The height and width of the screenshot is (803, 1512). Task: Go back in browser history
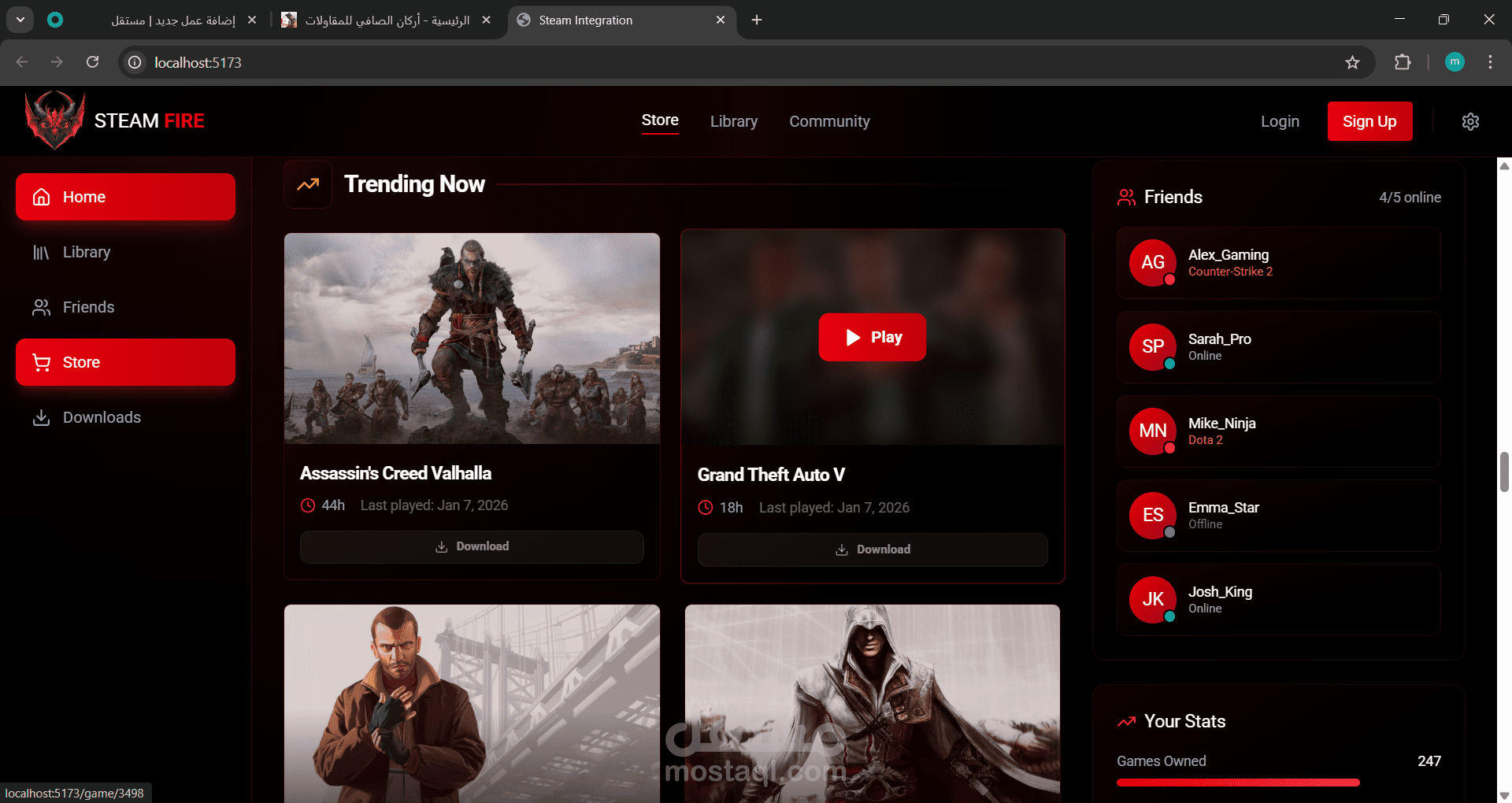pyautogui.click(x=22, y=62)
